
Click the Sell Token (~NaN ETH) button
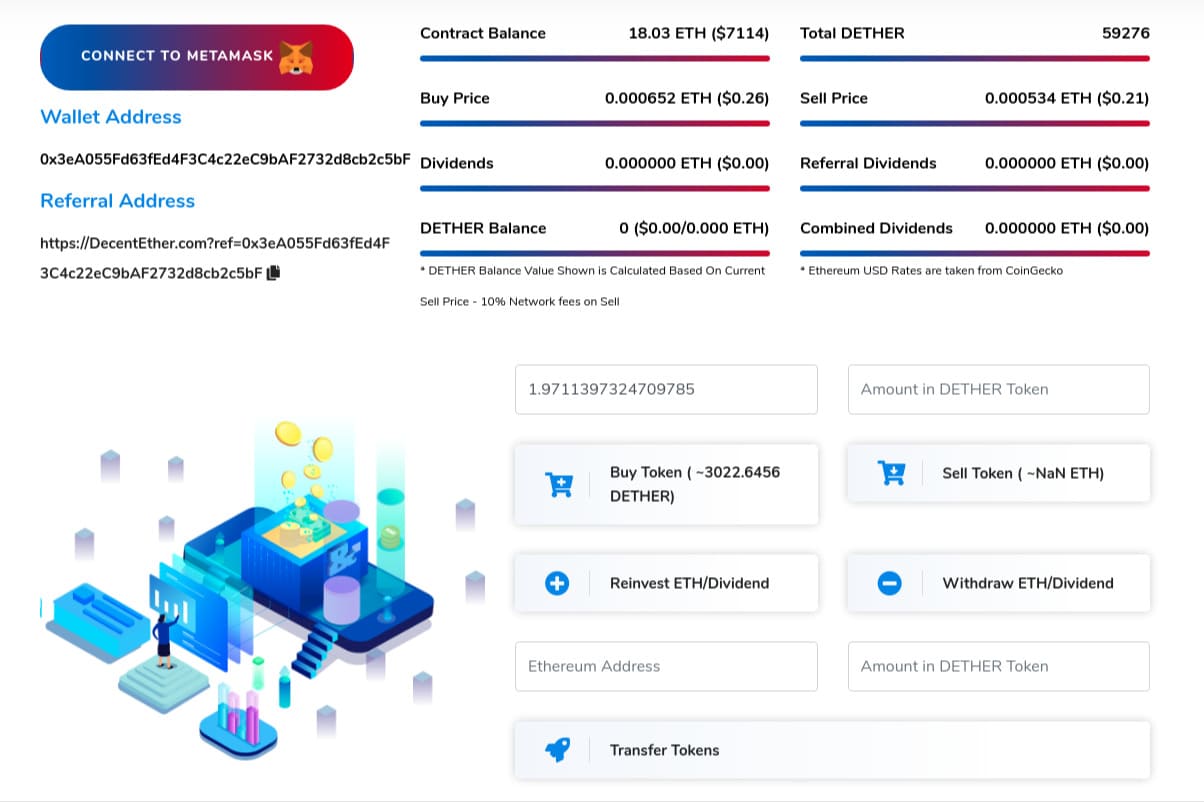[999, 473]
